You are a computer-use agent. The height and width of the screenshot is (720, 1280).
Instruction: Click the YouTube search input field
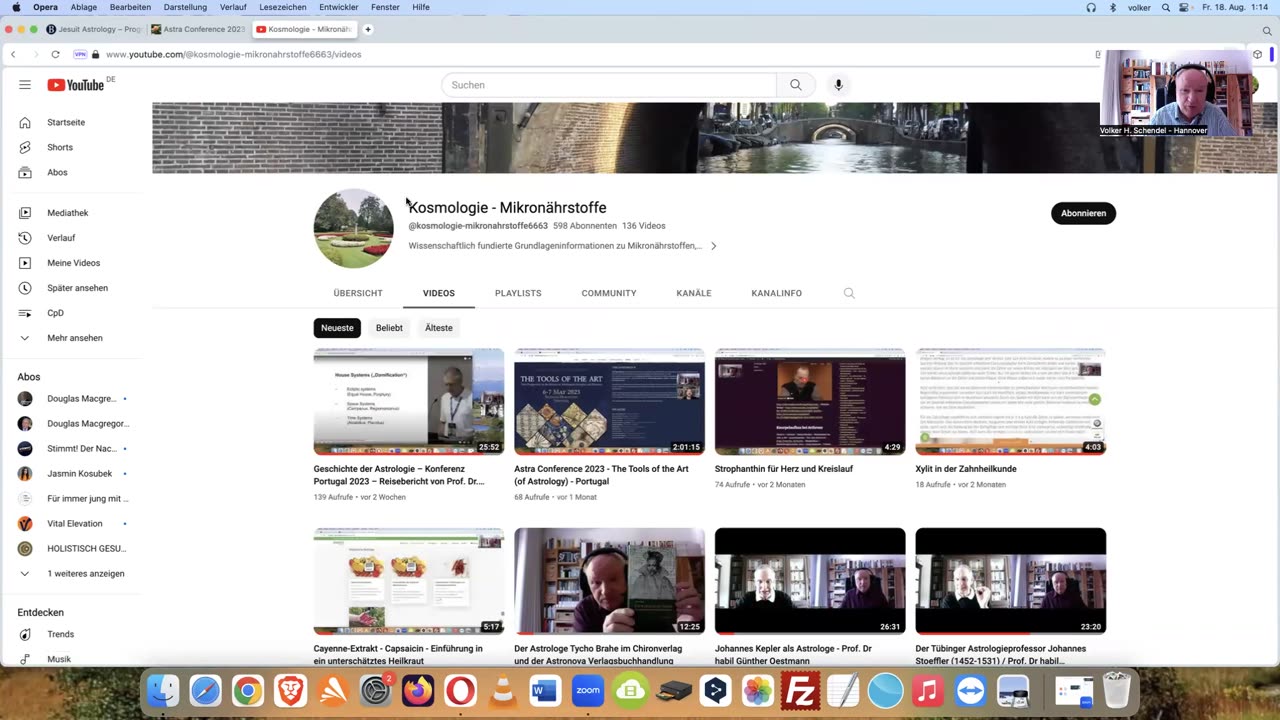click(x=608, y=85)
